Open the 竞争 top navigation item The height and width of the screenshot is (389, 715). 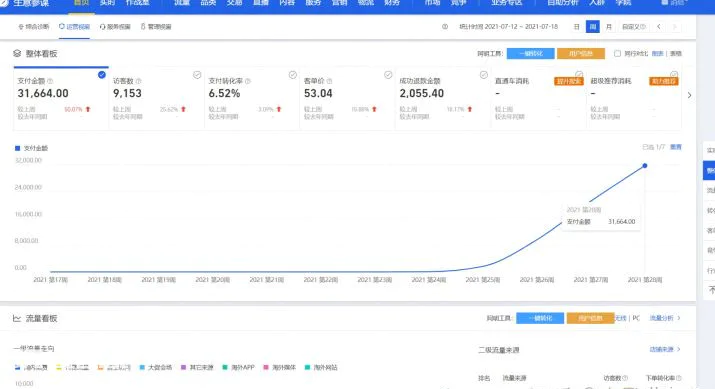point(459,3)
